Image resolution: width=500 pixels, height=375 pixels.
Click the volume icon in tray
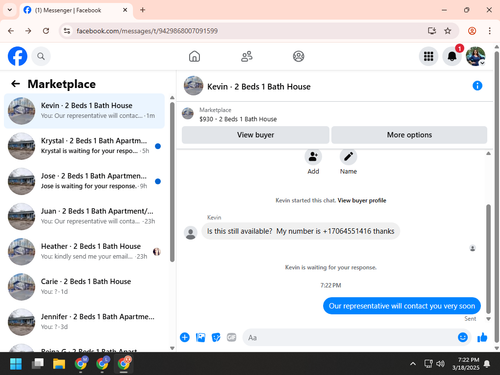tap(440, 364)
